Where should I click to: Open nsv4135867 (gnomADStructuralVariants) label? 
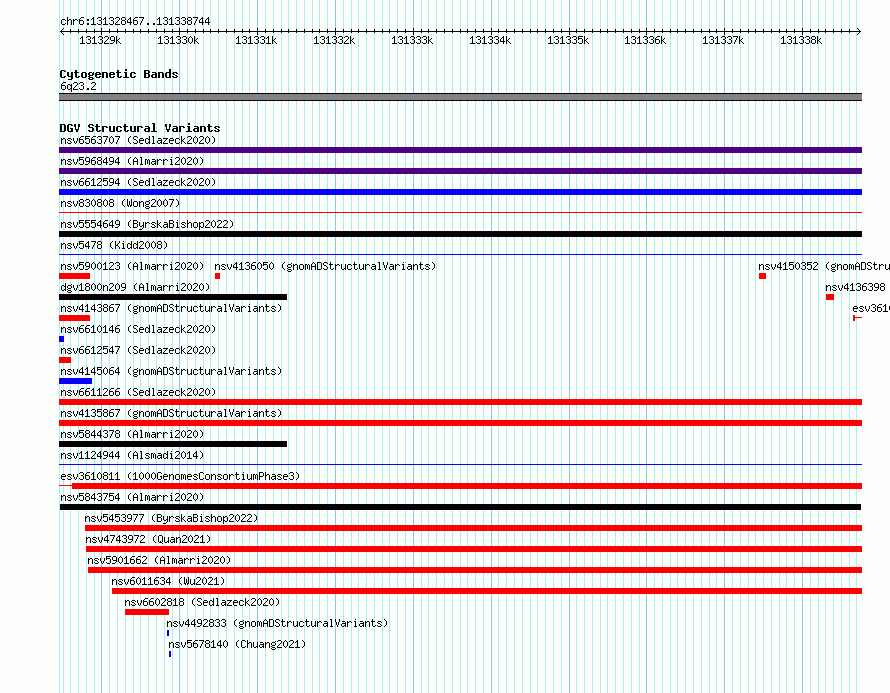pyautogui.click(x=171, y=413)
